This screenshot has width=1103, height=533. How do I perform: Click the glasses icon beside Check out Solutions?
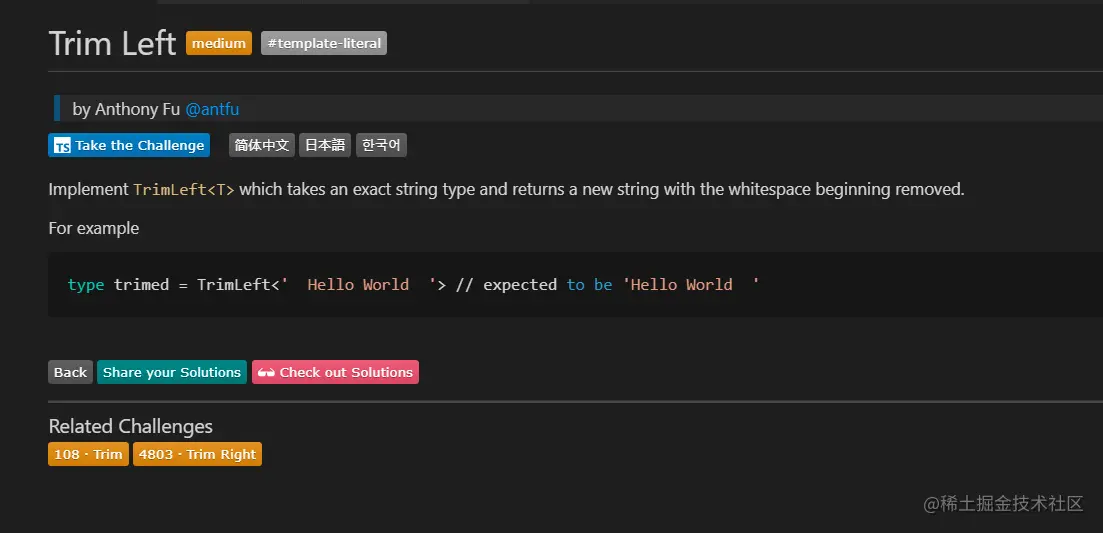coord(266,373)
